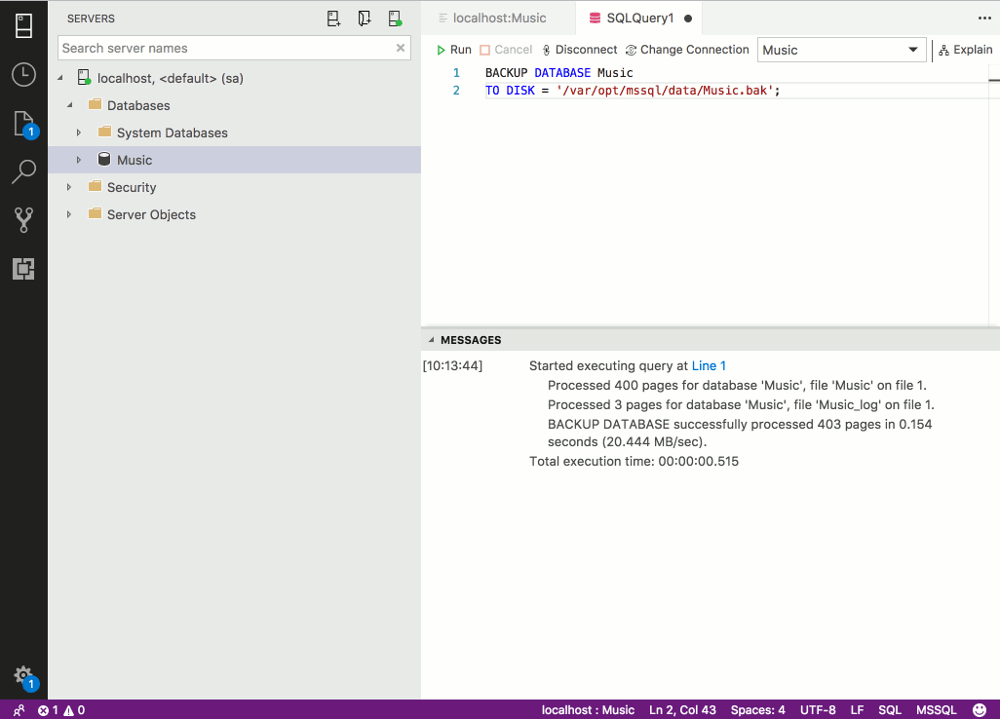Click the feedback smiley in status bar
Viewport: 1000px width, 719px height.
[x=980, y=710]
